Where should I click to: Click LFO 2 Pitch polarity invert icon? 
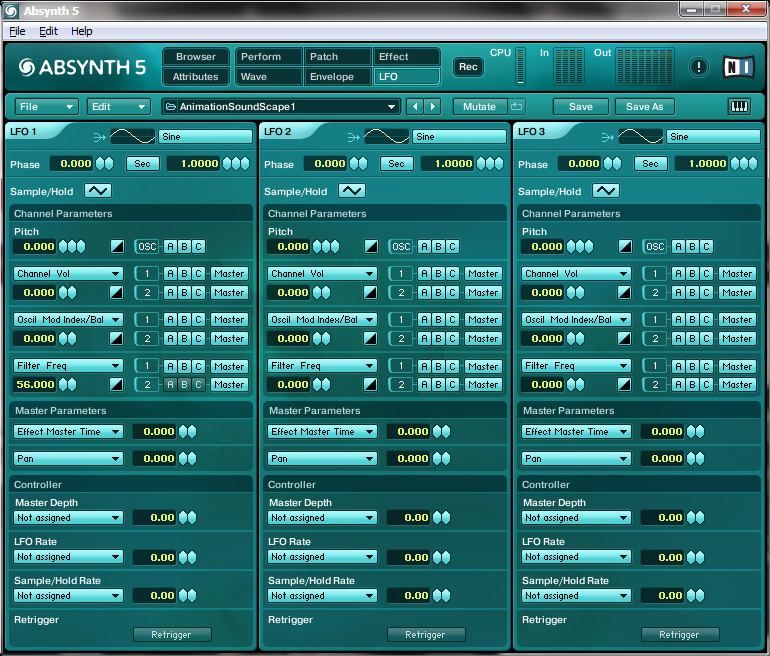click(371, 246)
